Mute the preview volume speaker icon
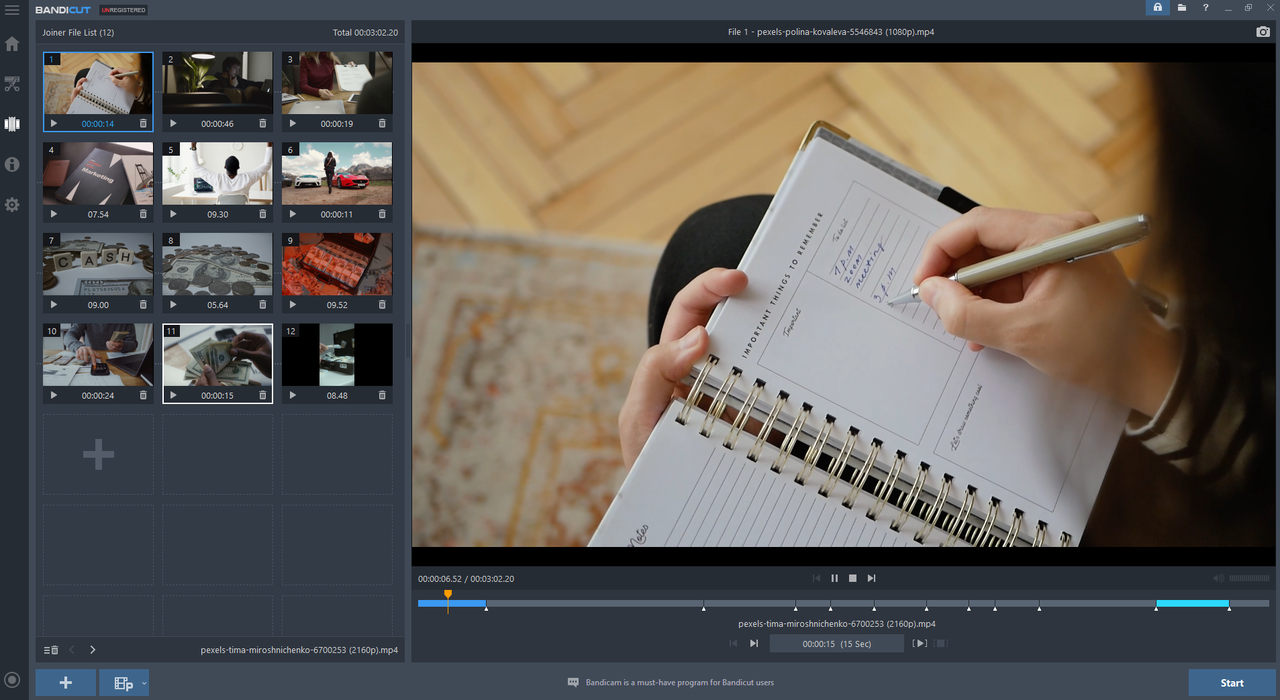 tap(1218, 578)
